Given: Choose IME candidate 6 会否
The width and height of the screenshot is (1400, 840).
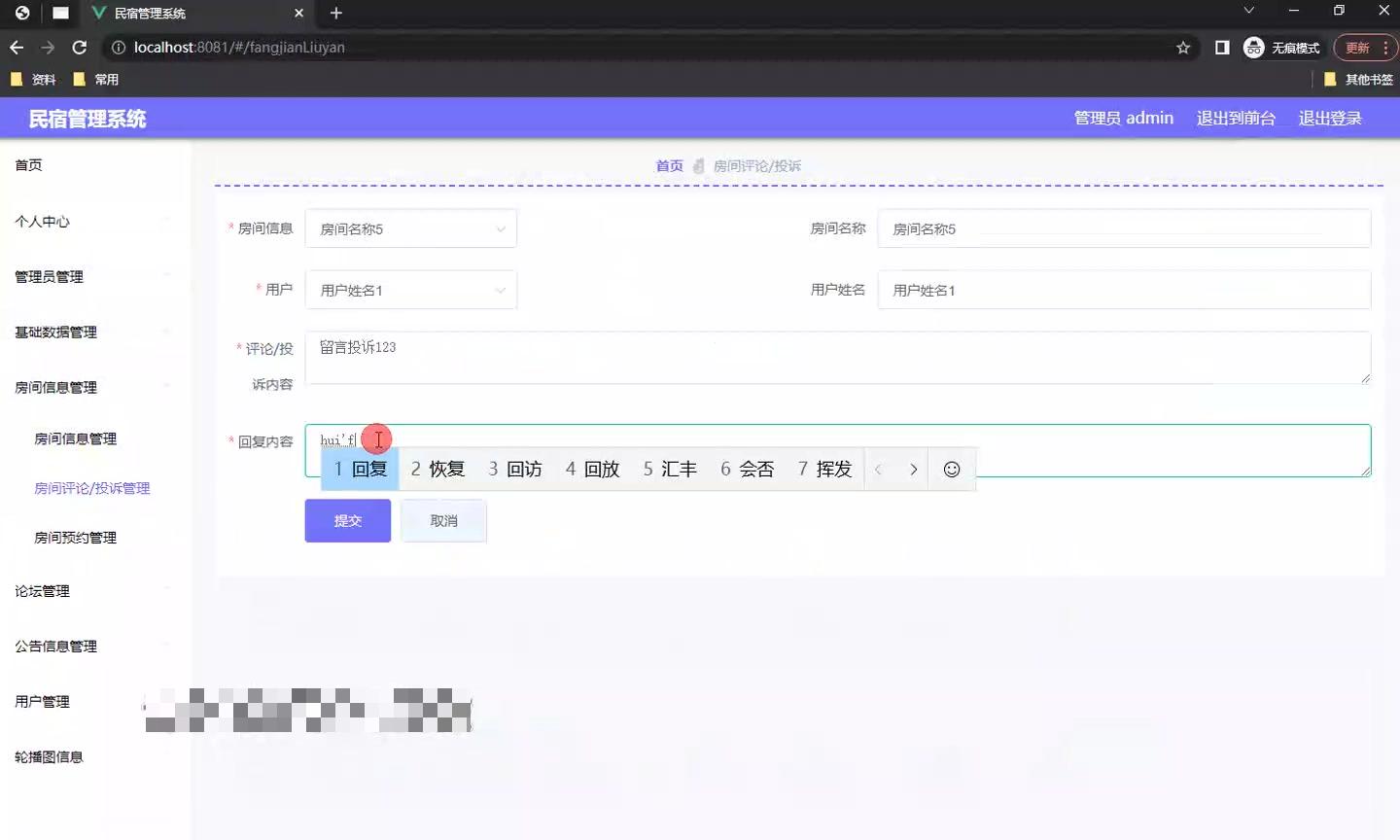Looking at the screenshot, I should (747, 469).
